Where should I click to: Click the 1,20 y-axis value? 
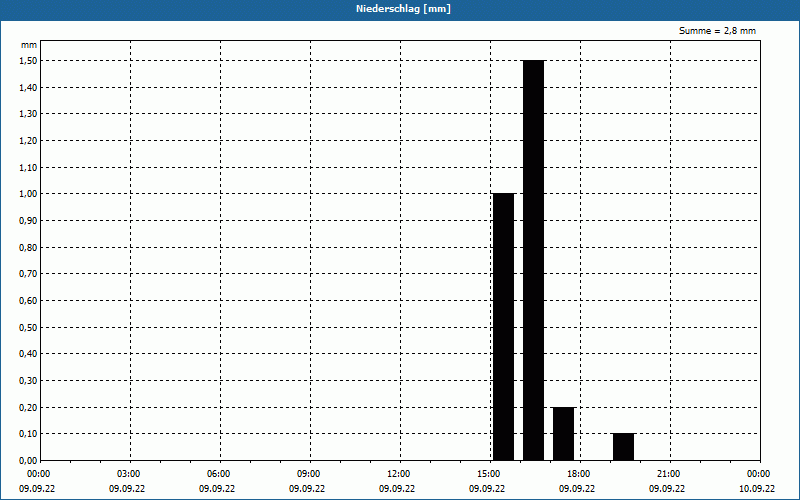coord(28,141)
